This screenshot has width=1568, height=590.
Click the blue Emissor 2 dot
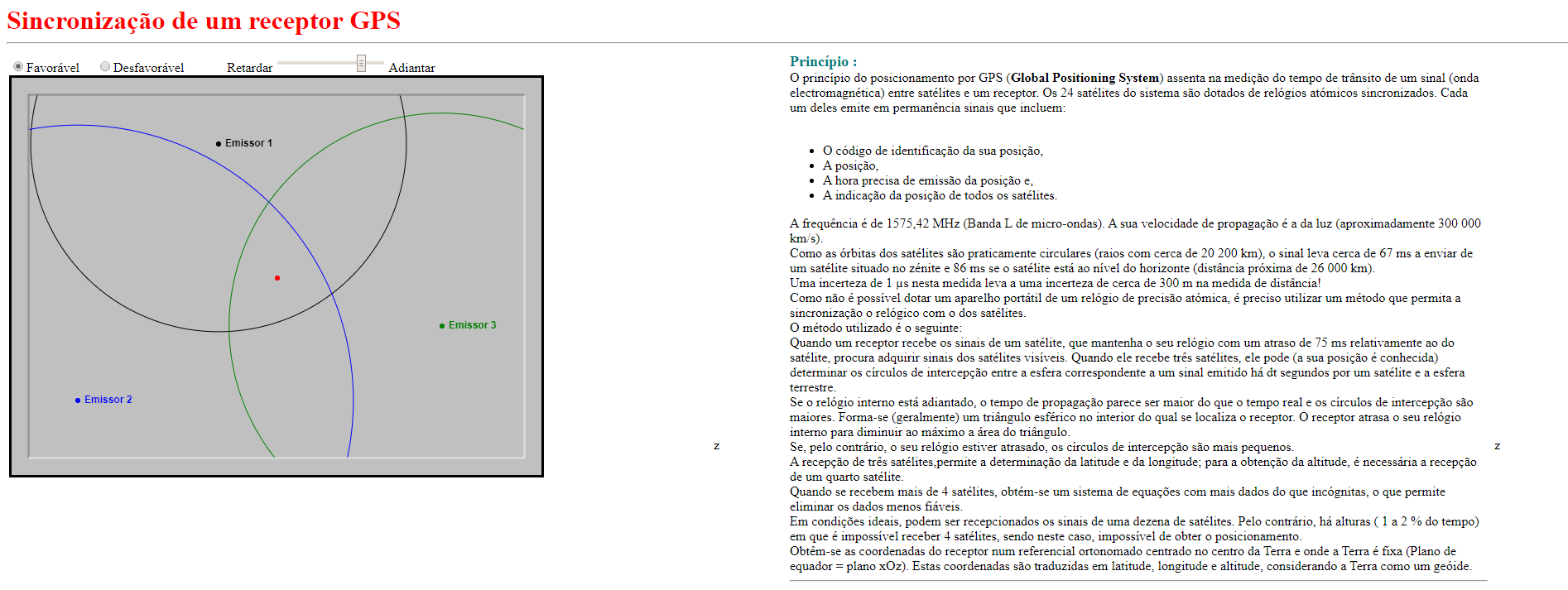[x=78, y=401]
